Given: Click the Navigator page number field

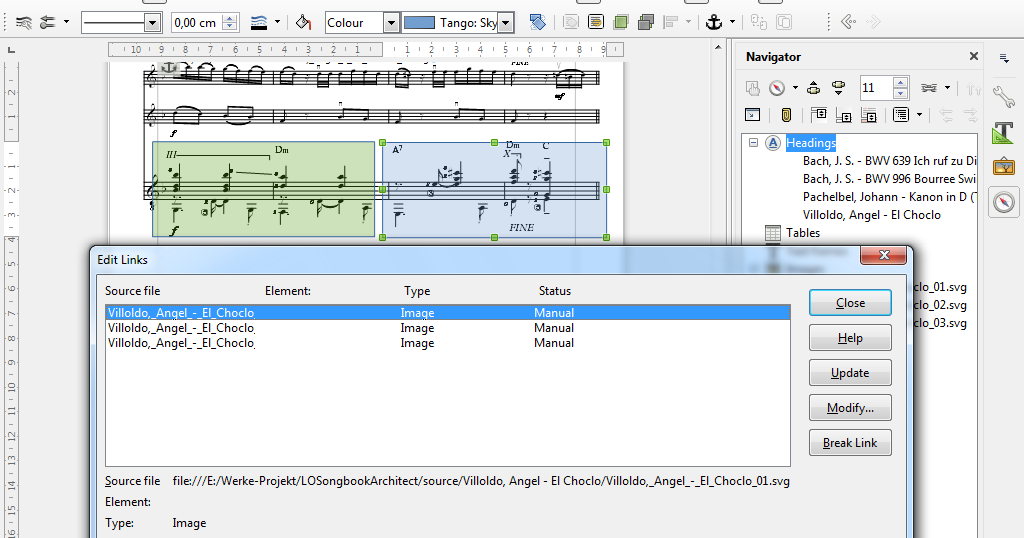Looking at the screenshot, I should point(876,87).
